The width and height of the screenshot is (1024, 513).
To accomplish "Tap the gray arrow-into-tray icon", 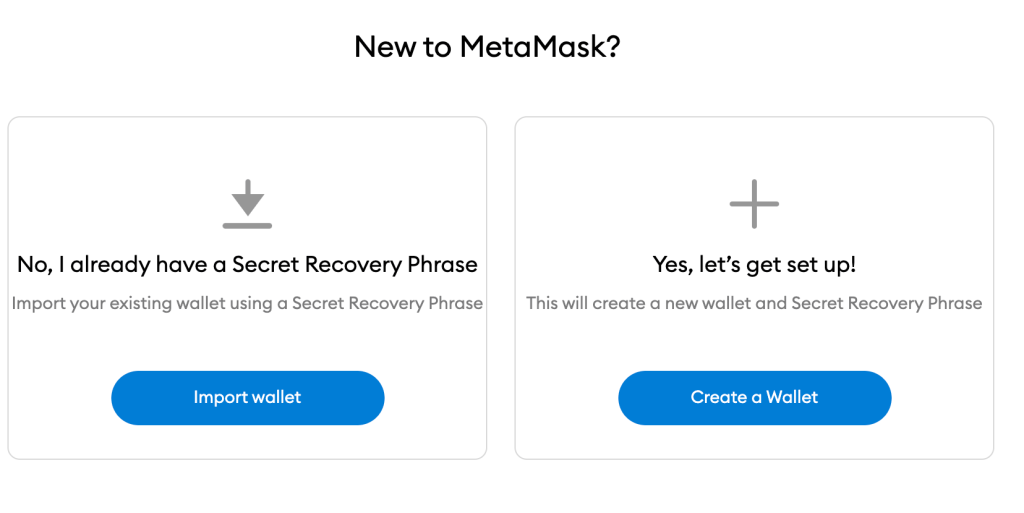I will (x=247, y=204).
